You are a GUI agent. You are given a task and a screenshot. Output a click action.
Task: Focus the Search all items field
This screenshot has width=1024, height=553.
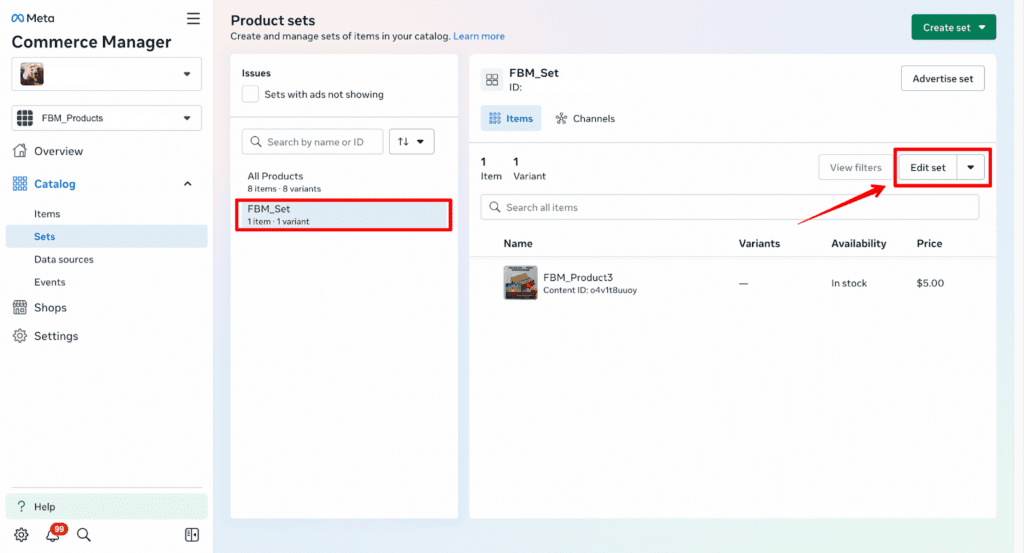click(729, 207)
